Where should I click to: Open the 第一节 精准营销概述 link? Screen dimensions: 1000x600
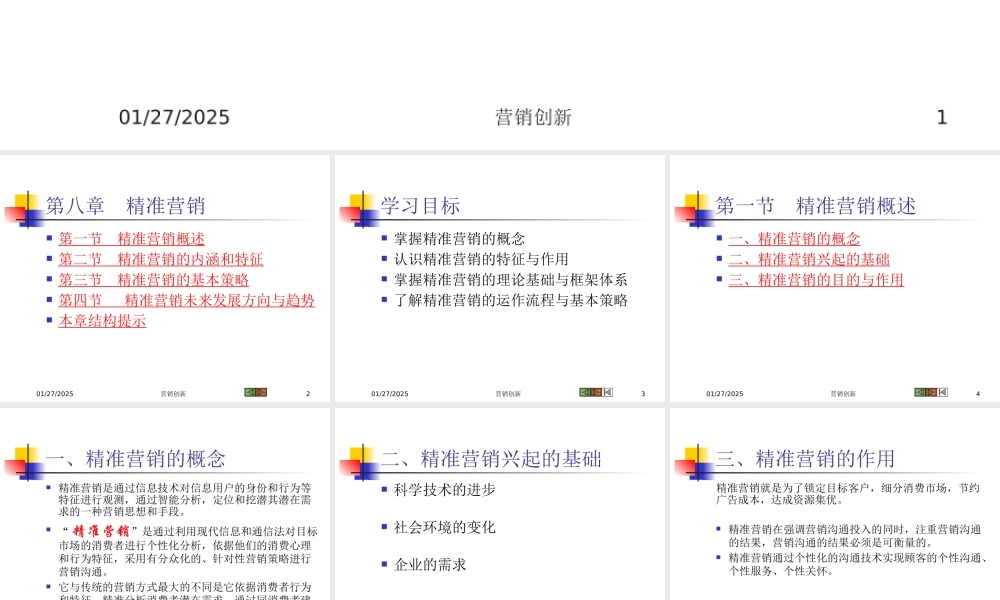click(133, 239)
